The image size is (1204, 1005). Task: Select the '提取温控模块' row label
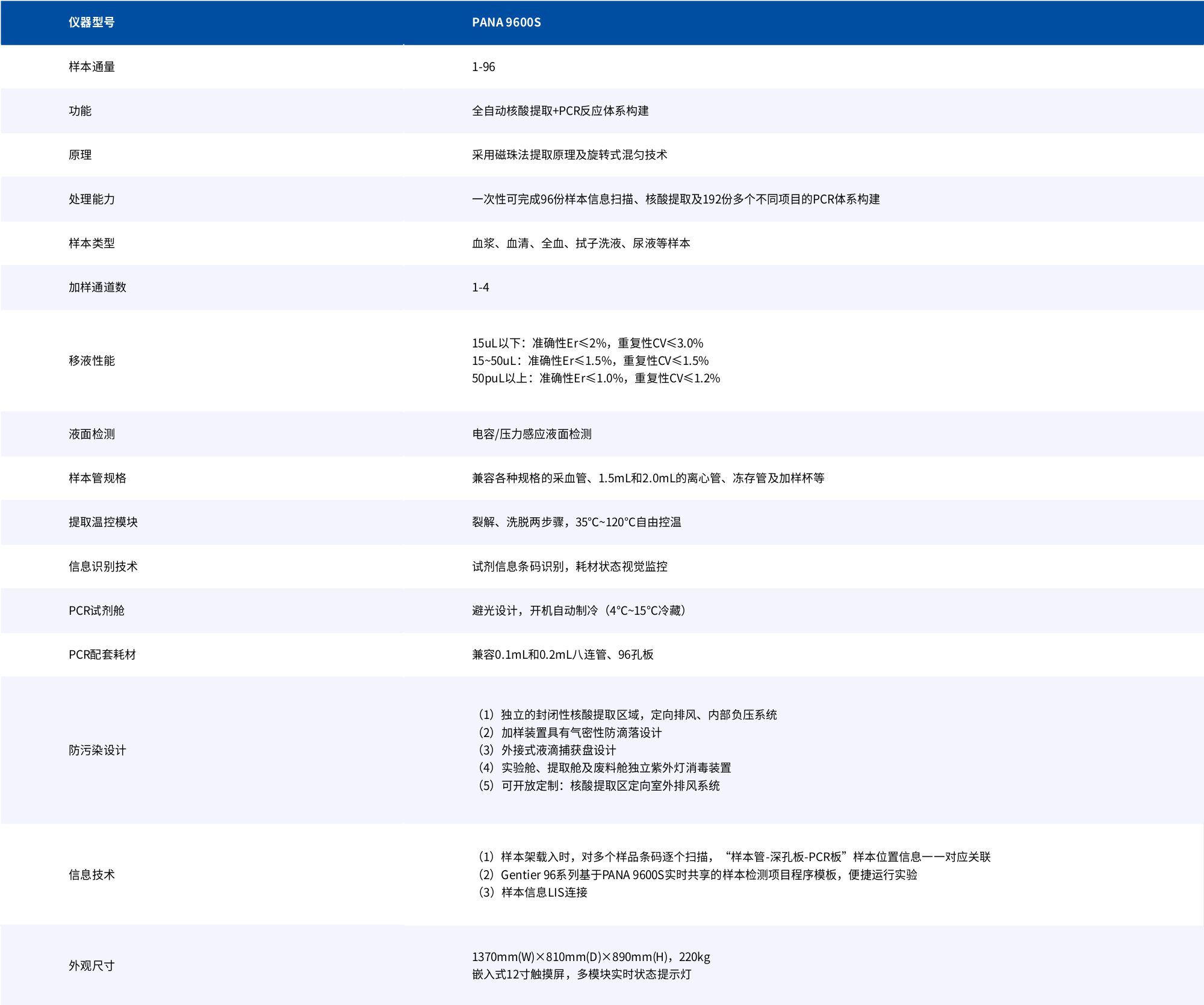pyautogui.click(x=103, y=522)
